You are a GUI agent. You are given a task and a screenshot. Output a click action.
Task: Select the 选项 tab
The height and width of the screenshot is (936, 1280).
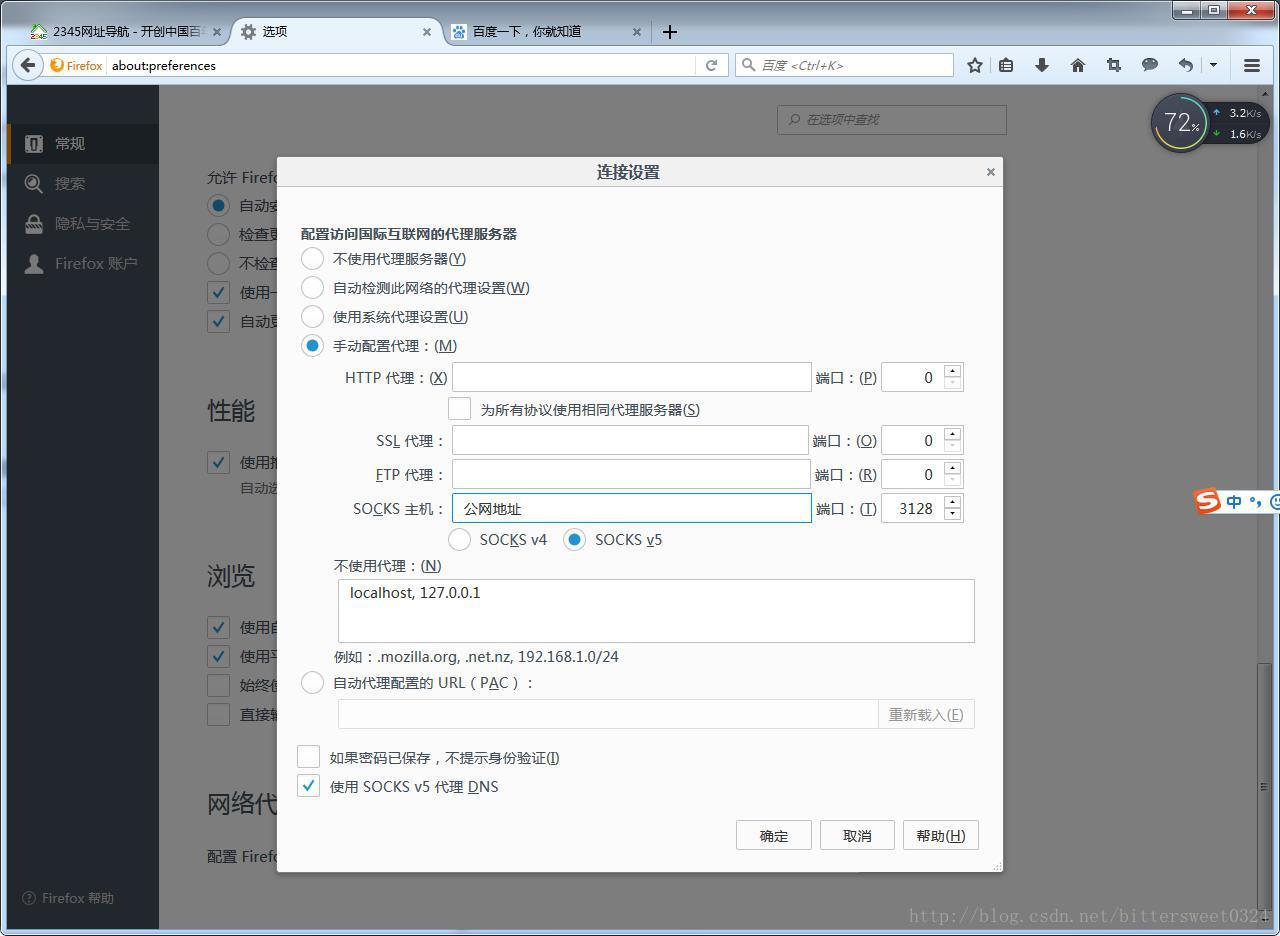[336, 32]
